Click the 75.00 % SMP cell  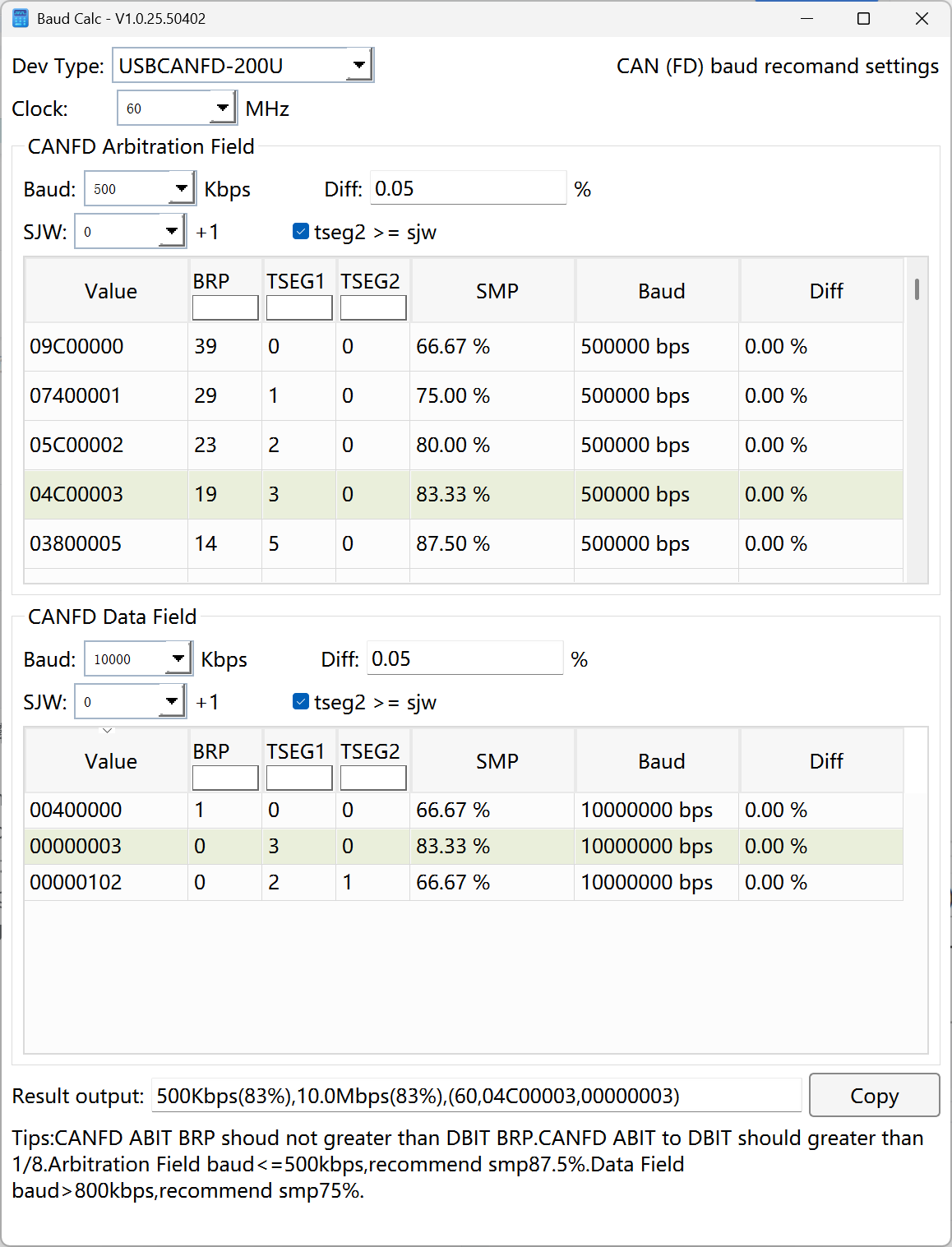pos(492,396)
